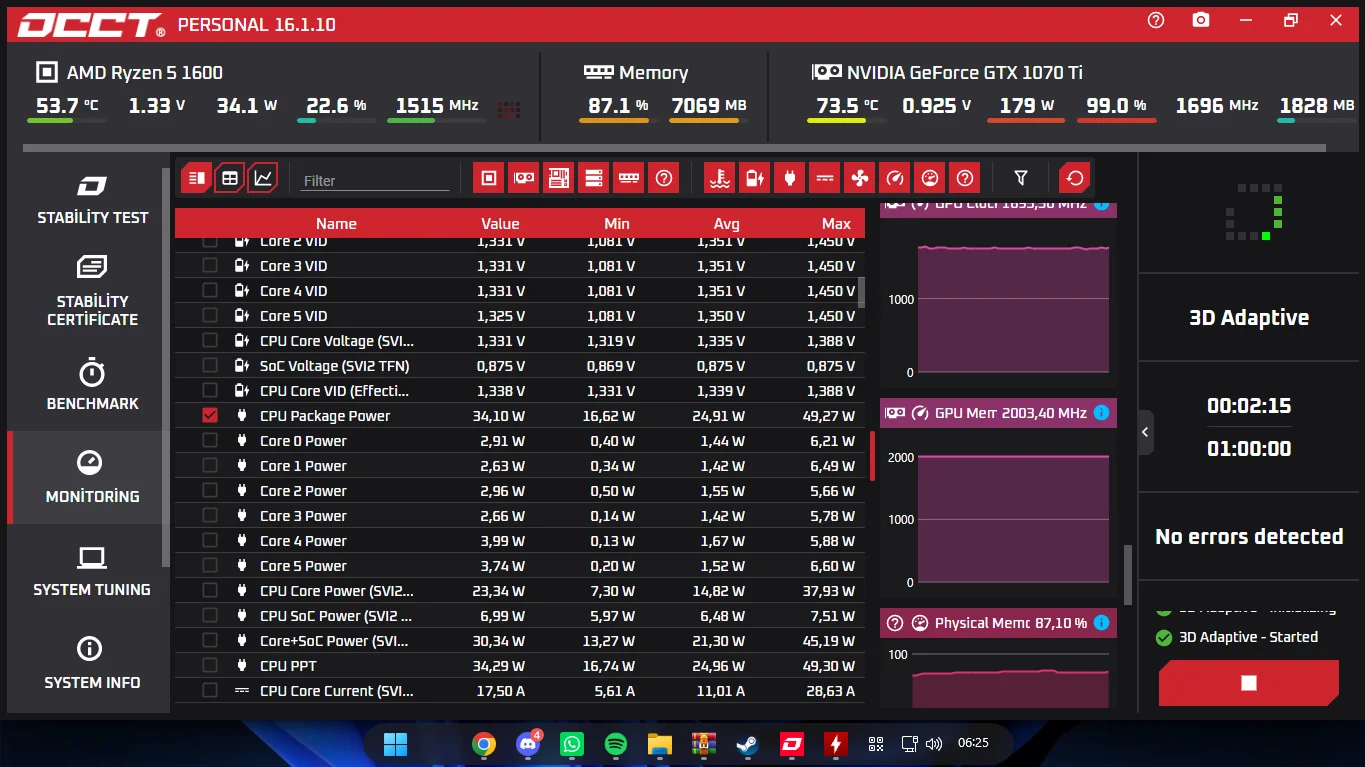Check the Core 3 Power checkbox

pos(210,515)
